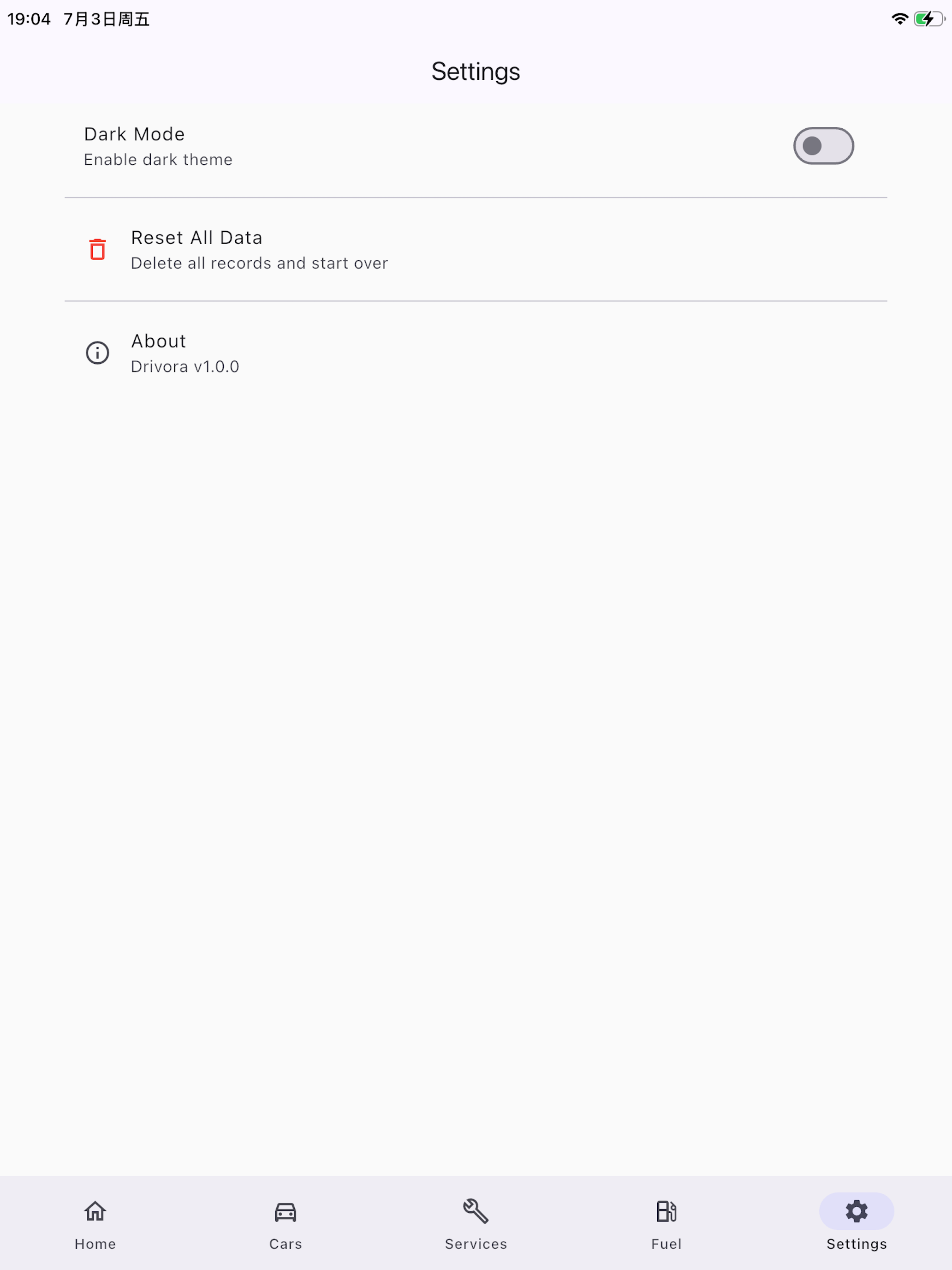Viewport: 952px width, 1270px height.
Task: Click the About info icon
Action: (98, 353)
